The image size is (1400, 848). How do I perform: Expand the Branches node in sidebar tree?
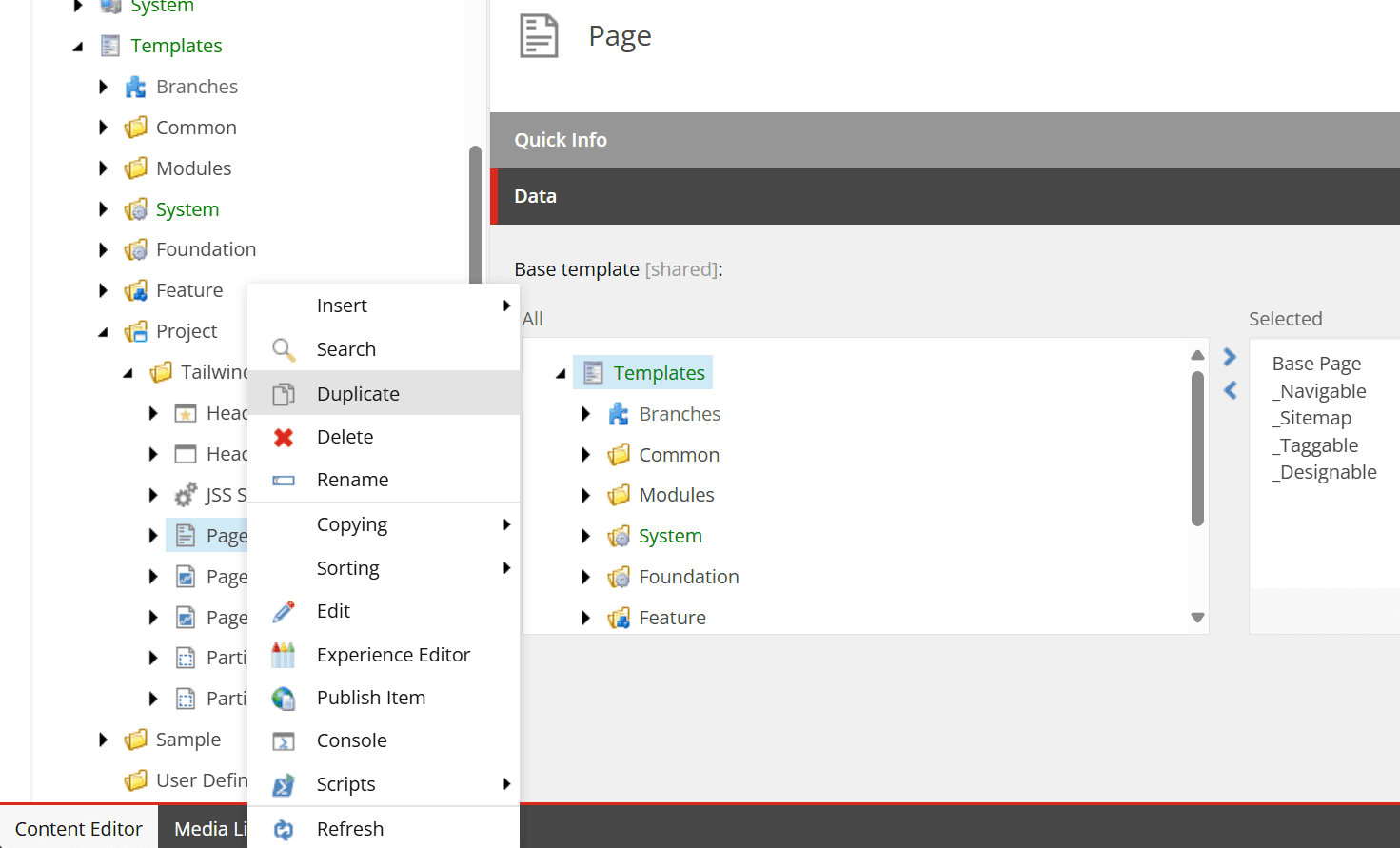coord(104,87)
